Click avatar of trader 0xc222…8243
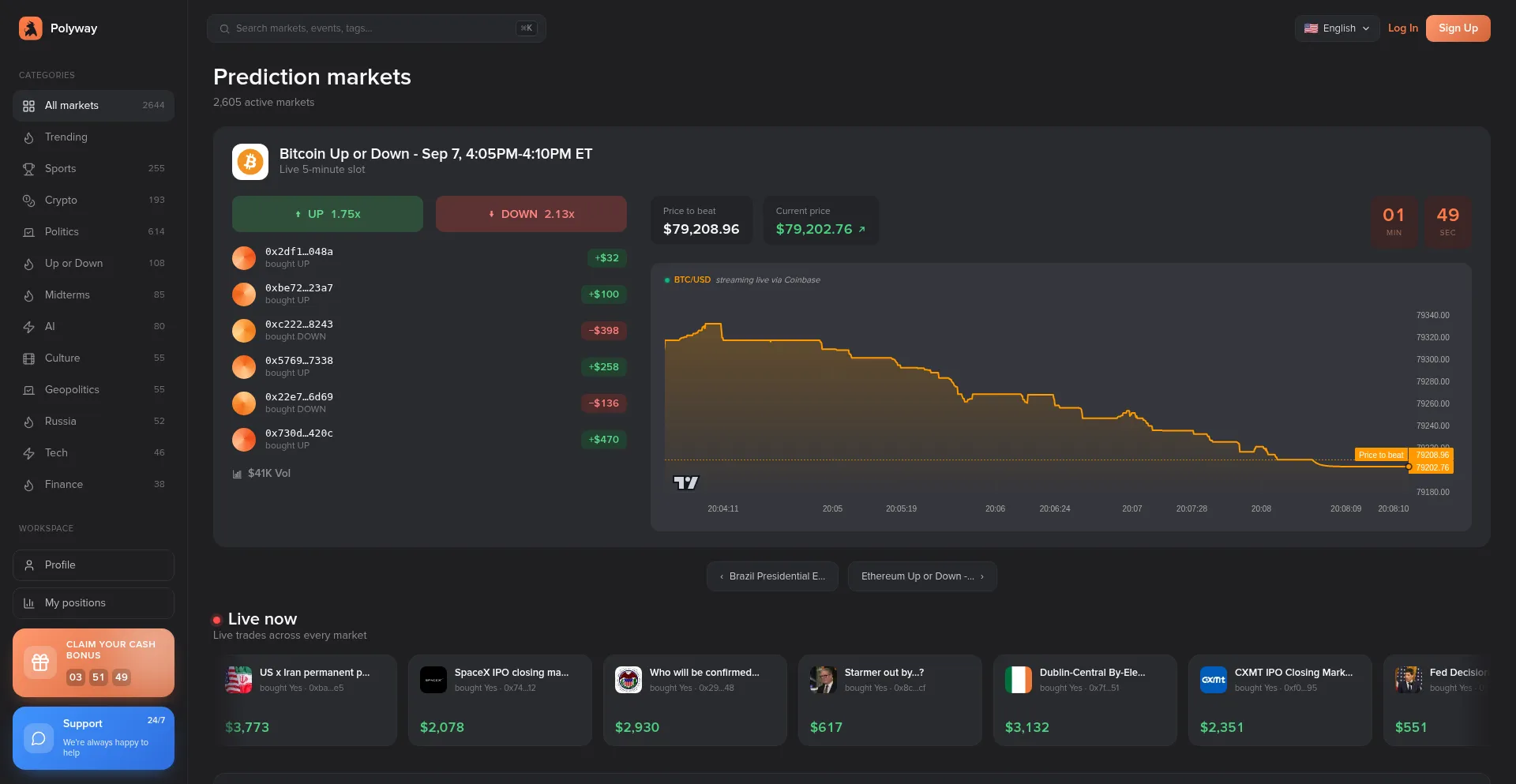This screenshot has height=784, width=1516. coord(244,331)
